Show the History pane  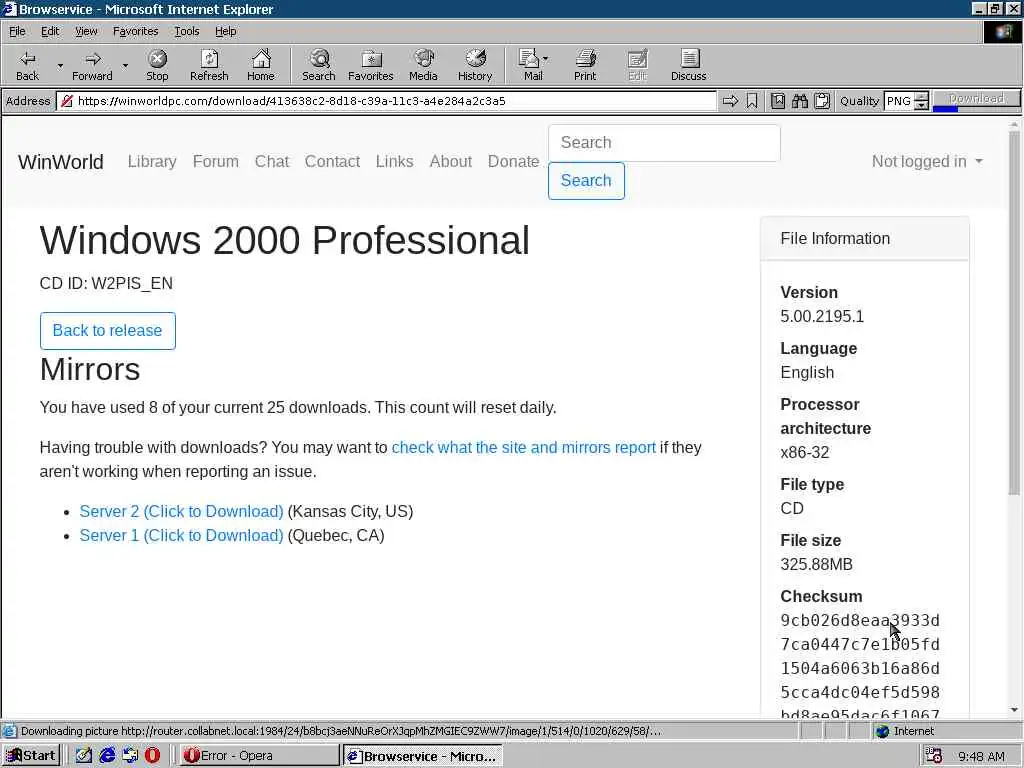click(475, 65)
